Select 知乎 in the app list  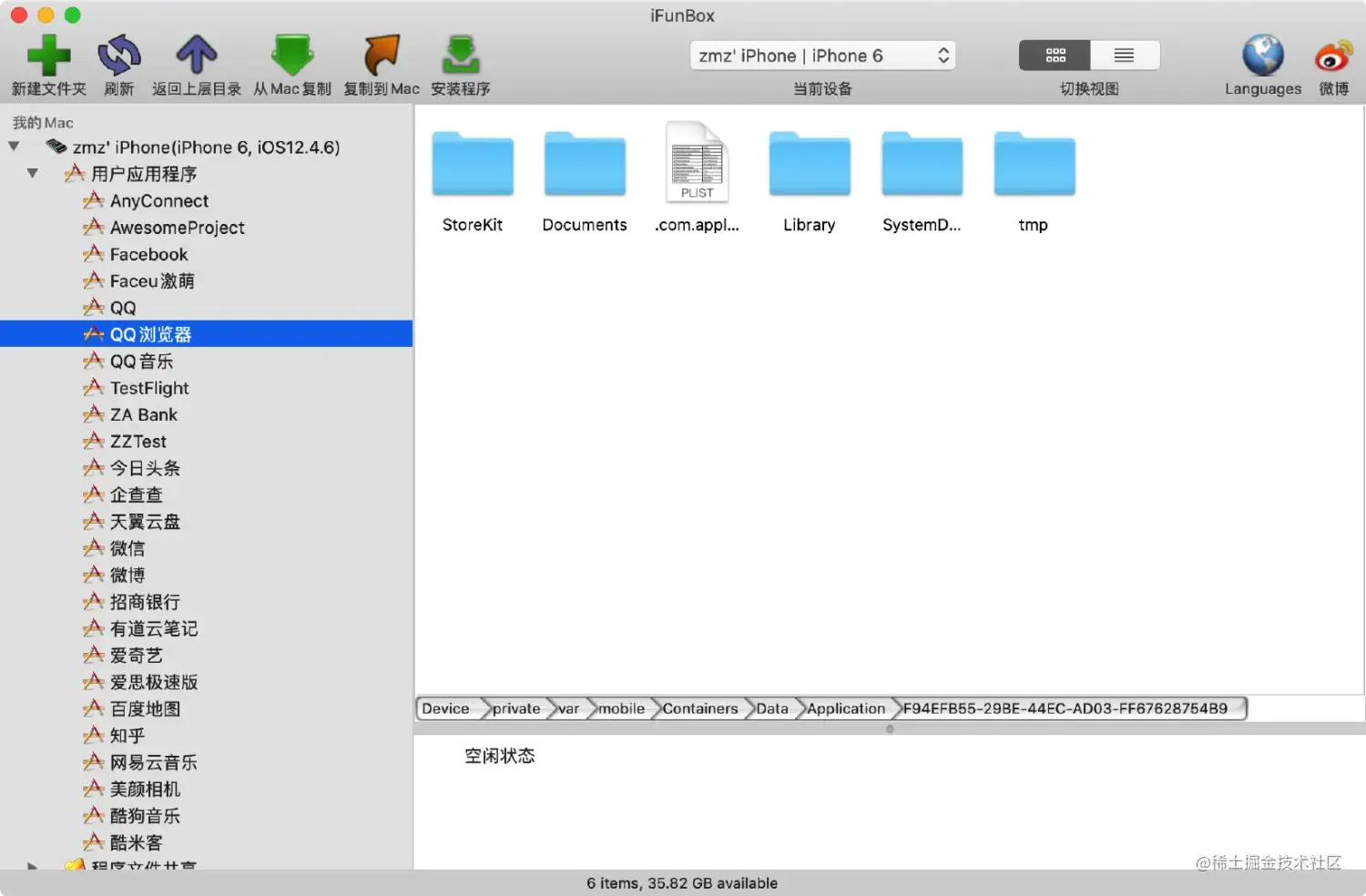[x=127, y=735]
